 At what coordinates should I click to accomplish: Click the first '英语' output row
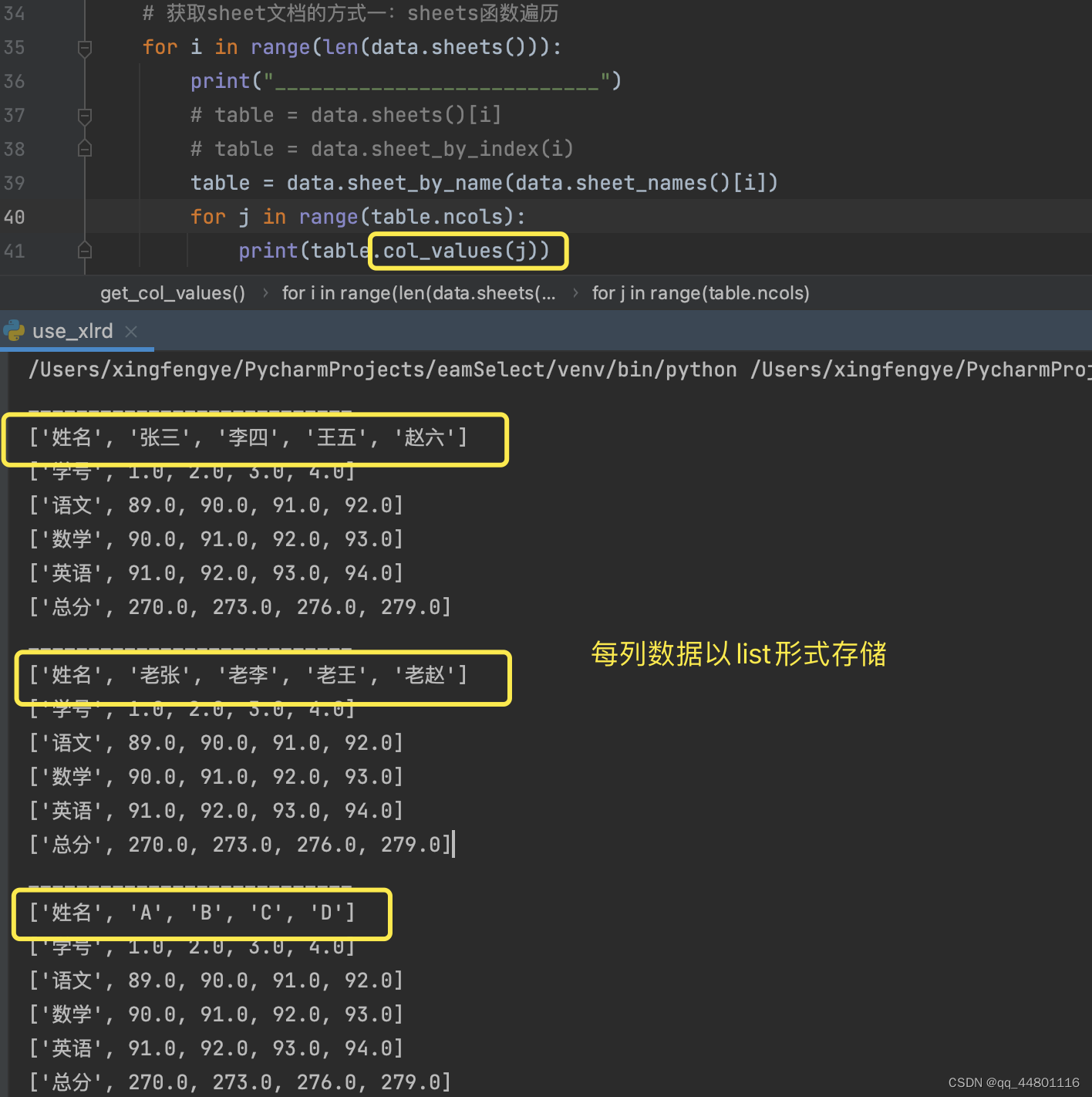216,573
